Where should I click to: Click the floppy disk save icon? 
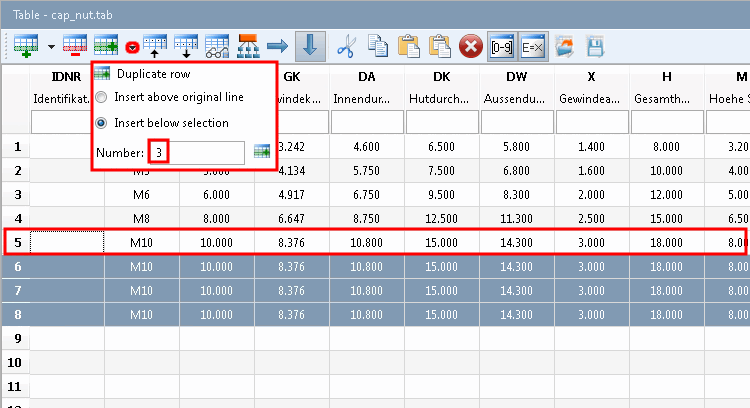click(595, 47)
